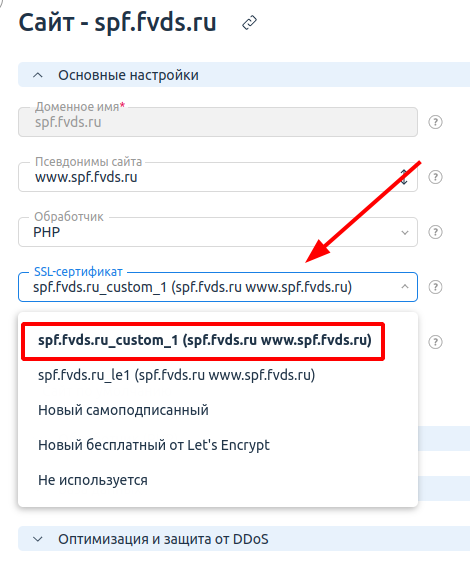
Task: Close the SSL-сертификат dropdown with its chevron
Action: pyautogui.click(x=405, y=287)
